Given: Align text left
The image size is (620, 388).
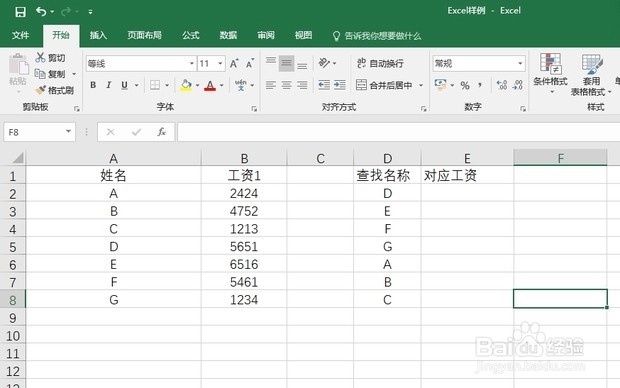Looking at the screenshot, I should (x=271, y=85).
